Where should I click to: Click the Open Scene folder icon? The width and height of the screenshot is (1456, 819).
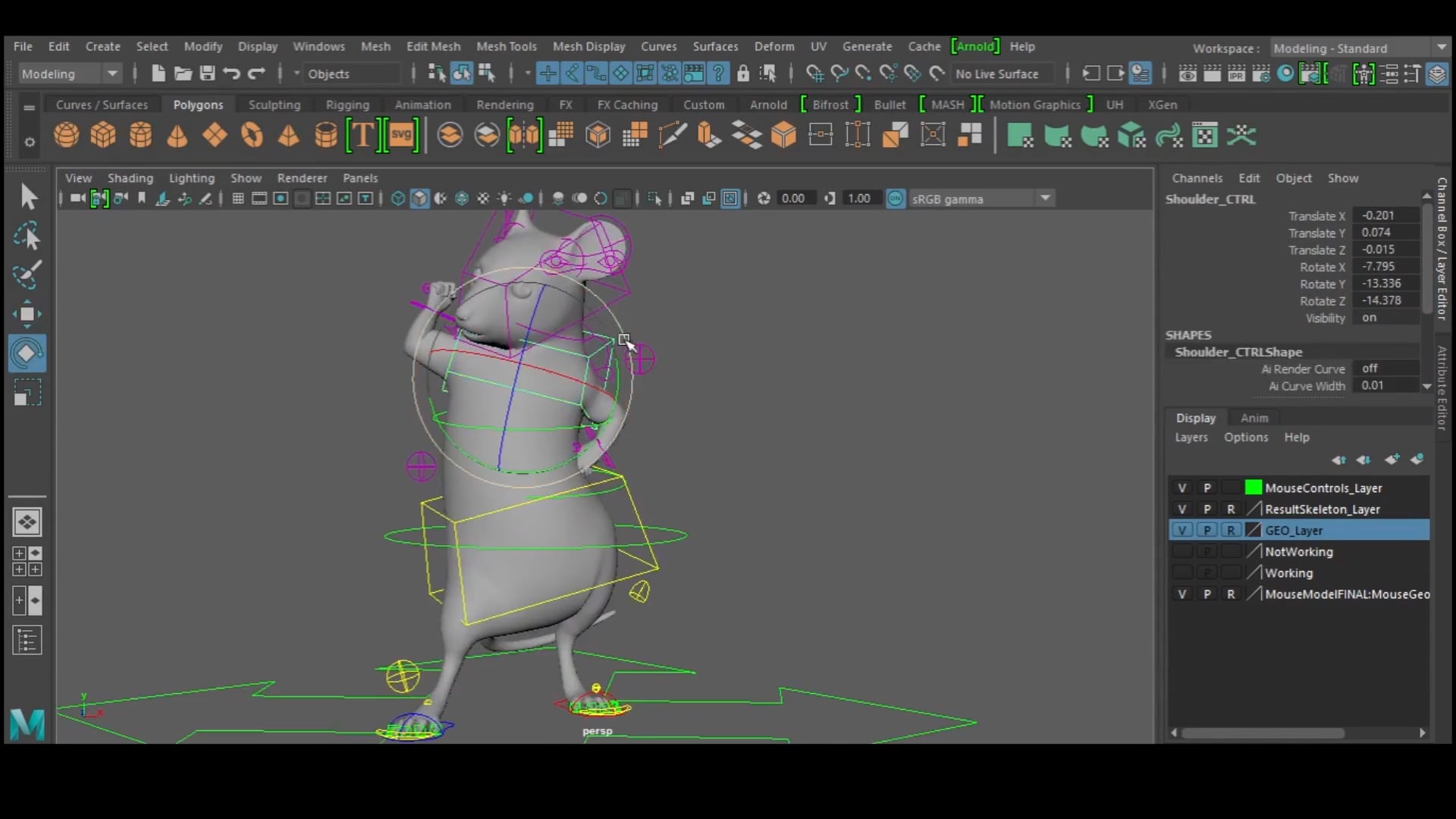pyautogui.click(x=183, y=74)
